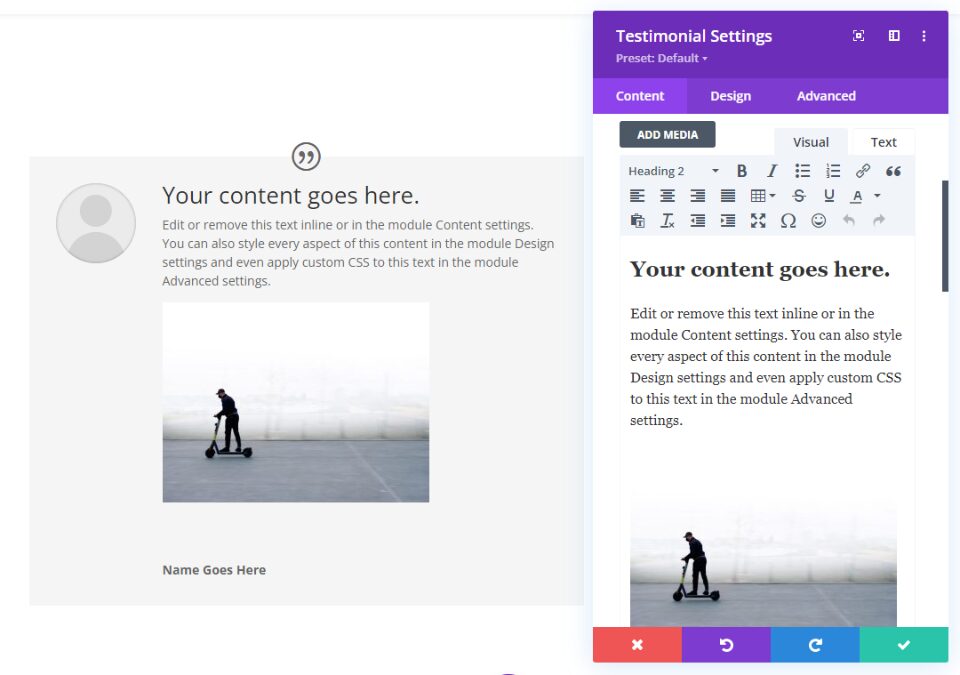Open the emoji picker

pos(819,221)
